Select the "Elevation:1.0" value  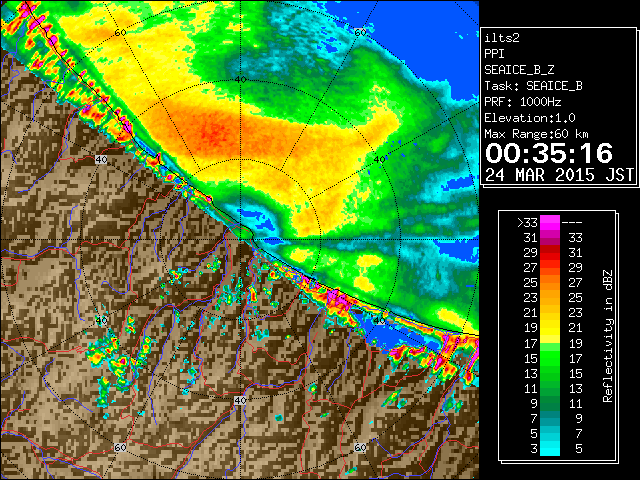530,118
